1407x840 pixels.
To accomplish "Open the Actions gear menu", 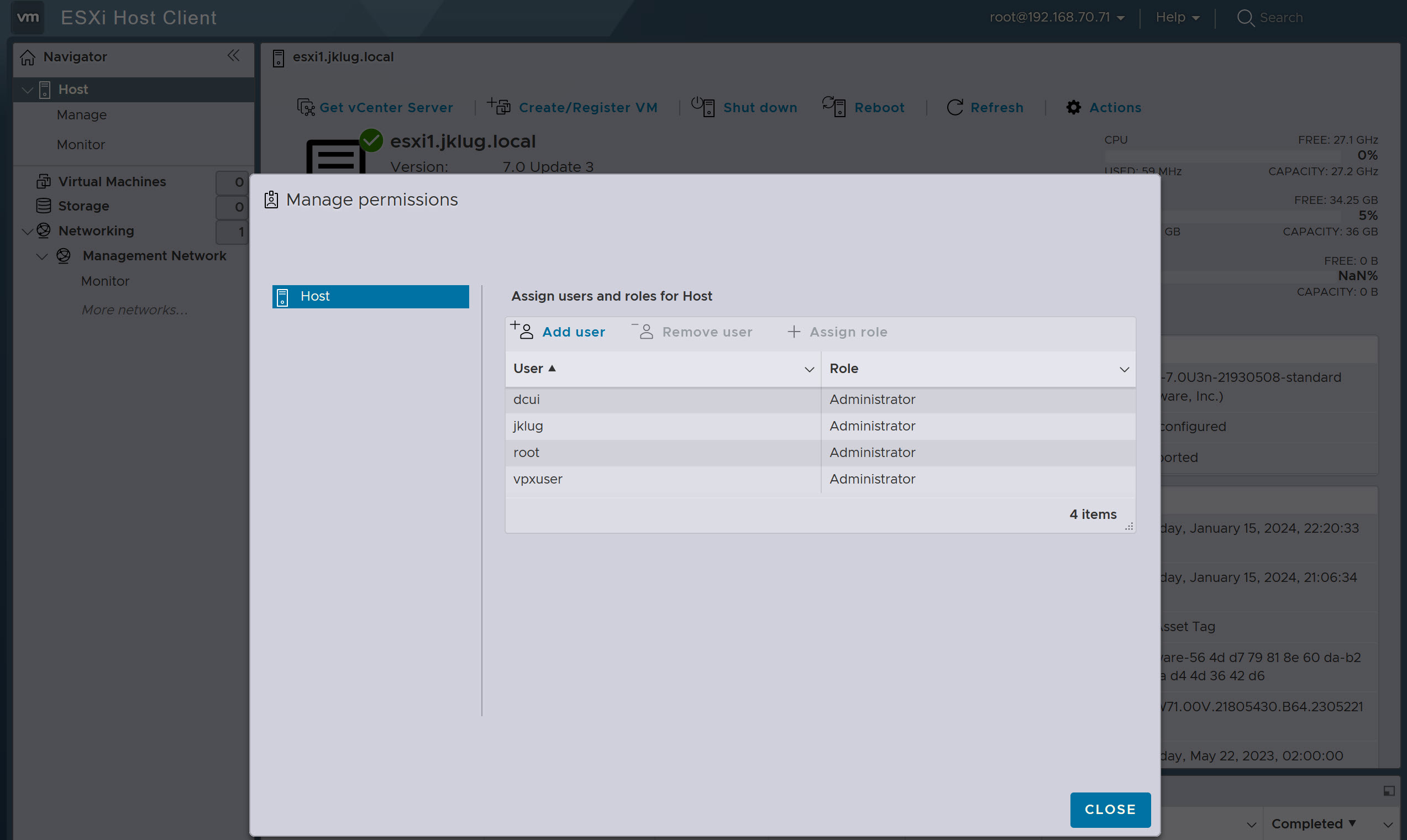I will point(1073,108).
